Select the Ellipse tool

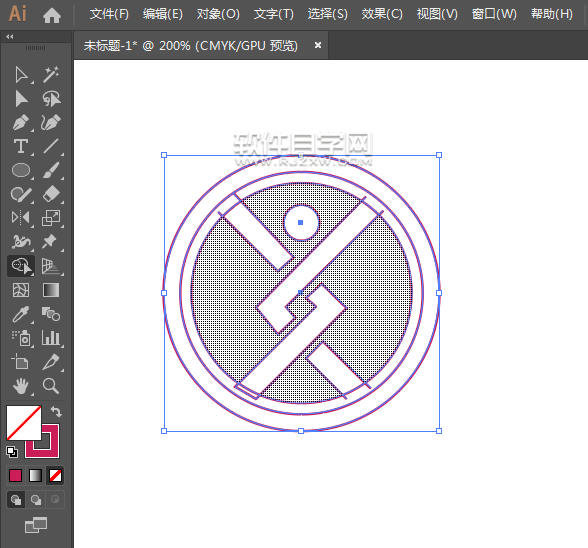point(21,170)
